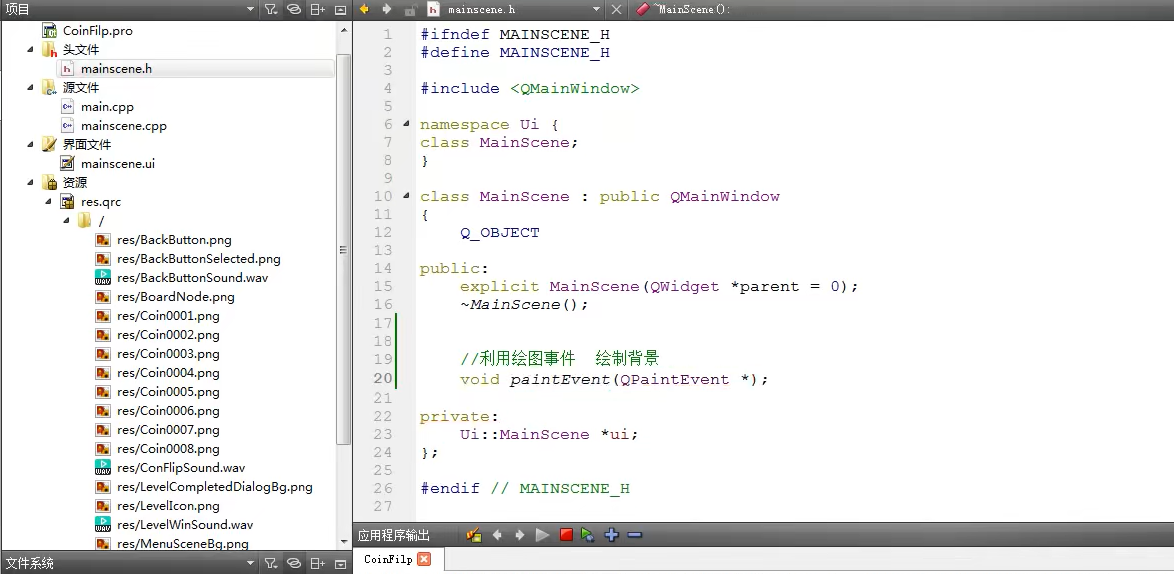Go forward in editor navigation history
The image size is (1174, 574).
point(387,10)
